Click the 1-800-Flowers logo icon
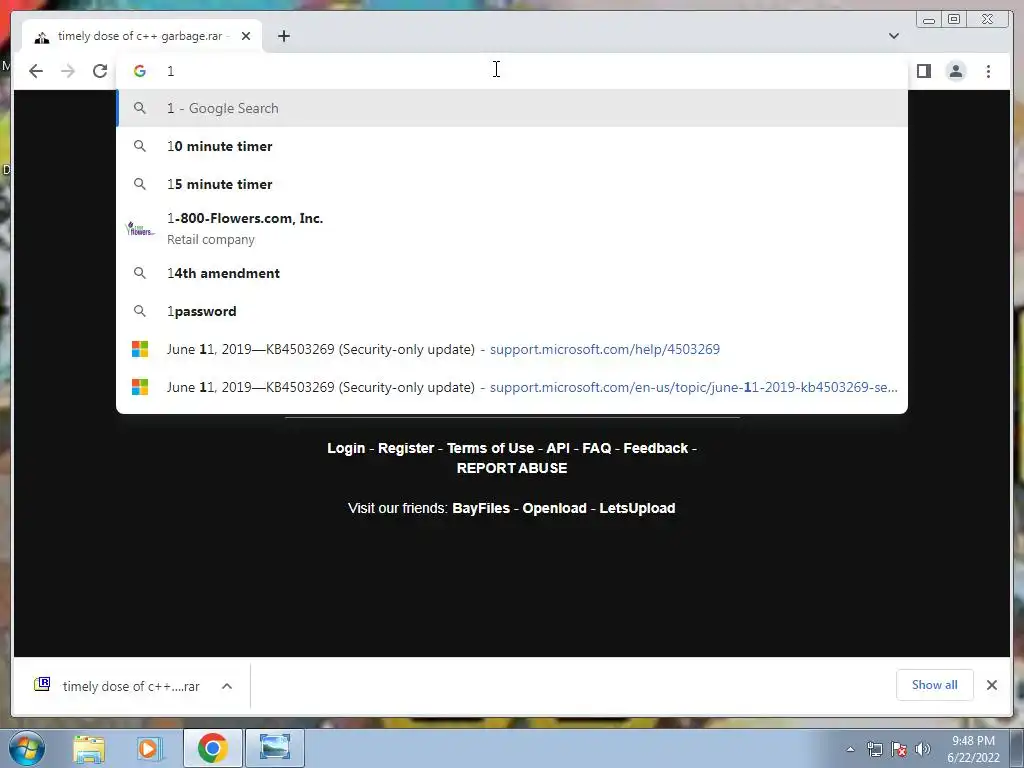 pos(140,229)
